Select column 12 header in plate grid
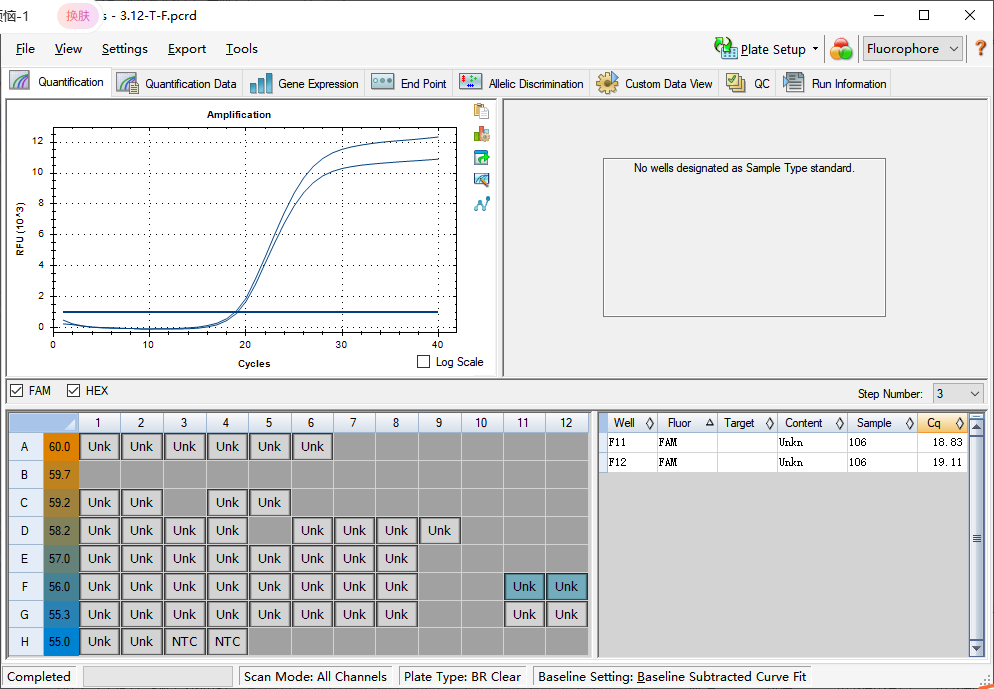994x689 pixels. (x=567, y=423)
